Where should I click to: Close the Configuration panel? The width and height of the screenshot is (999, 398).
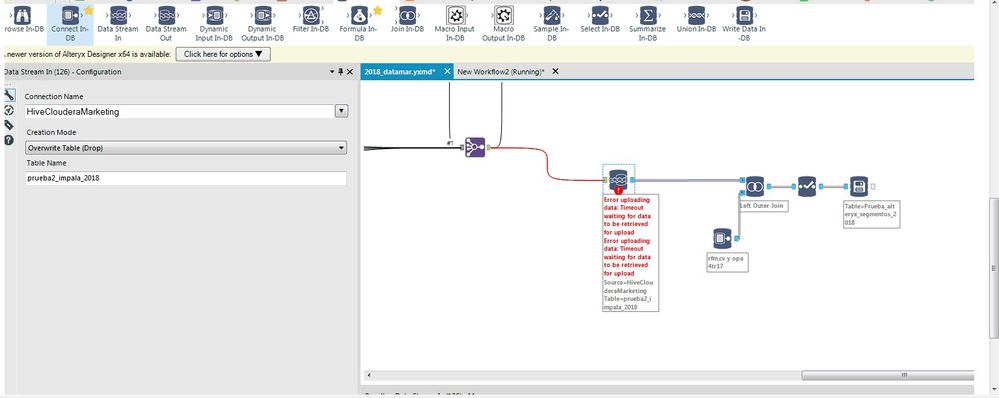350,72
